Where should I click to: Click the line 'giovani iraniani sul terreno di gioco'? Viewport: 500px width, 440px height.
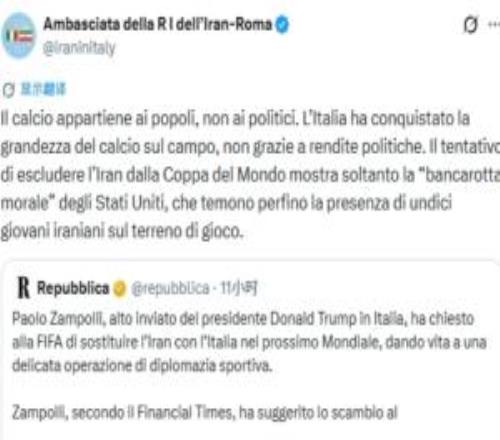(x=121, y=231)
